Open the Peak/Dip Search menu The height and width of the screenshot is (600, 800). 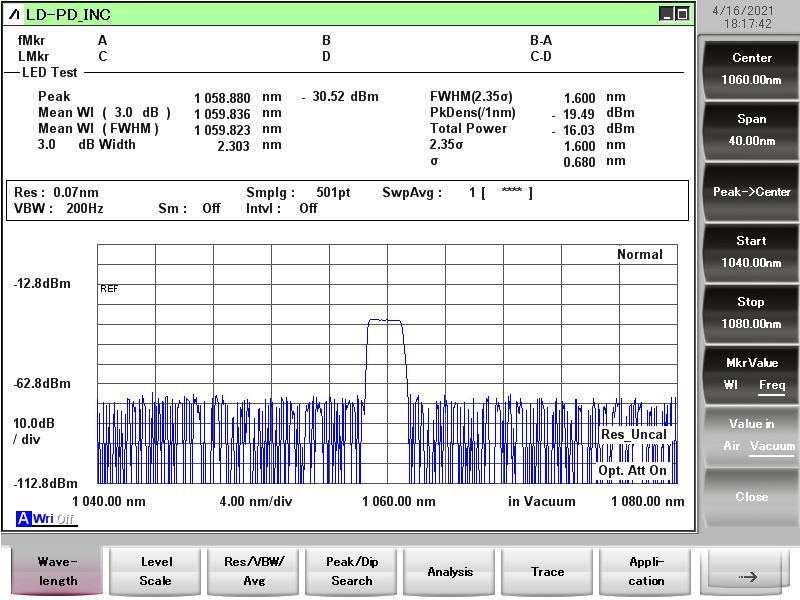351,571
